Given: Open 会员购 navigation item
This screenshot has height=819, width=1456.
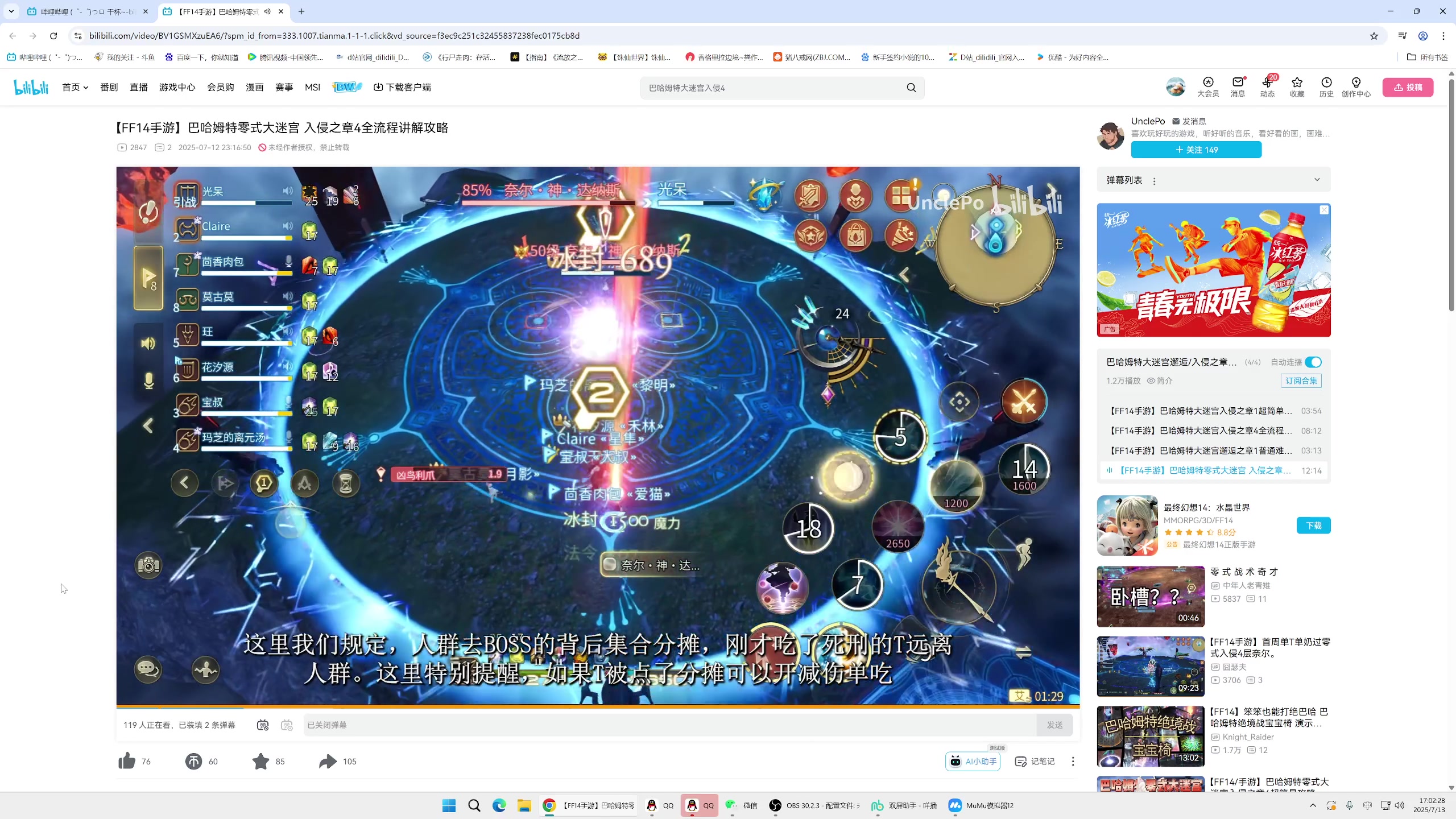Looking at the screenshot, I should [220, 87].
